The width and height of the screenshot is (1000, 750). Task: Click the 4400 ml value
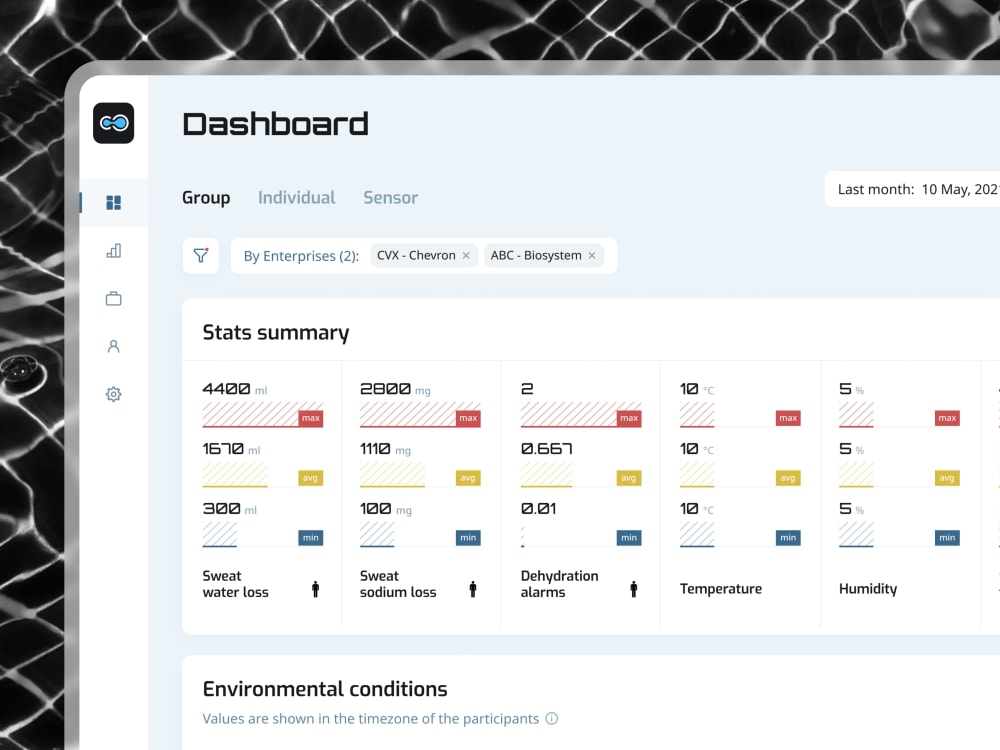pos(235,389)
